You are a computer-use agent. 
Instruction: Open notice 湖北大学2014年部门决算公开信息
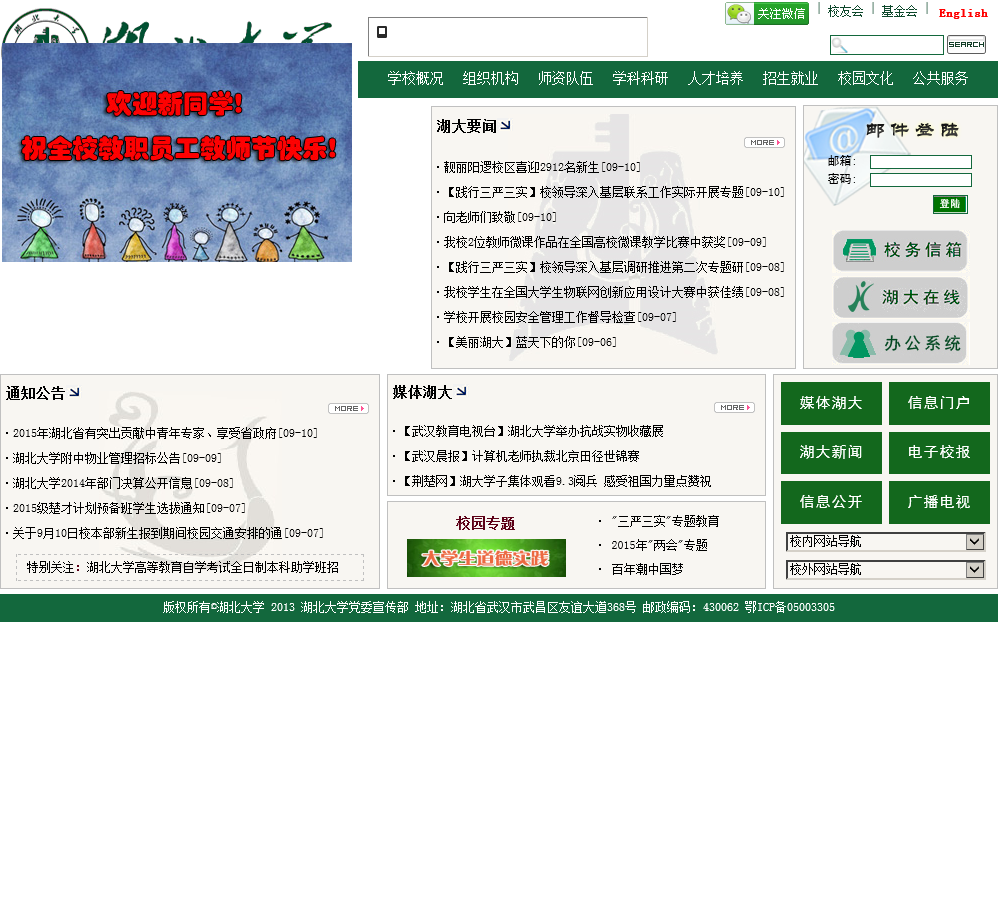102,484
